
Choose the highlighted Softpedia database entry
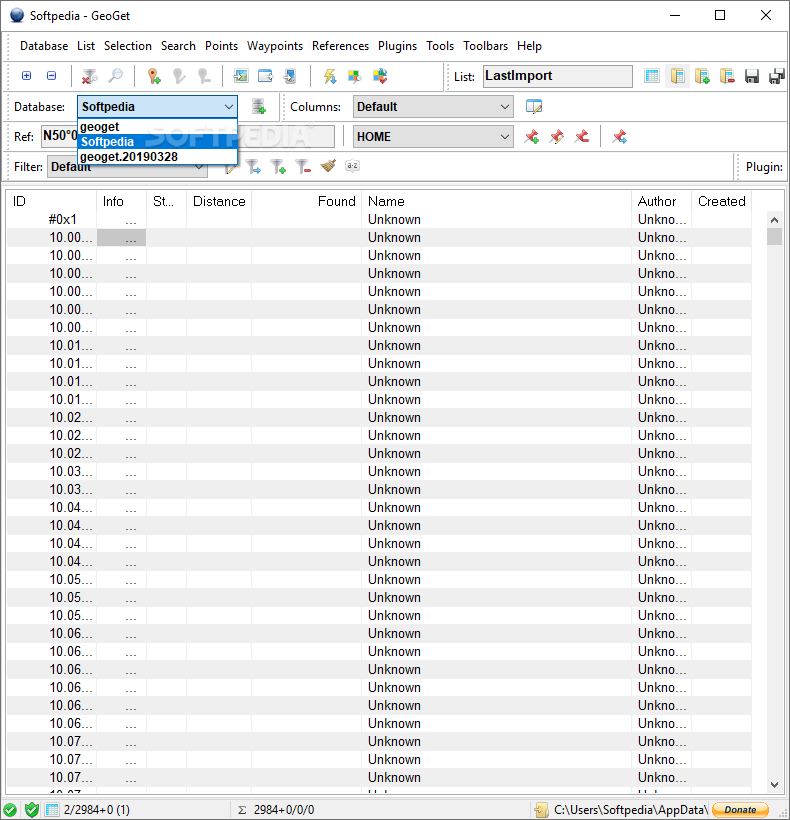pos(157,142)
